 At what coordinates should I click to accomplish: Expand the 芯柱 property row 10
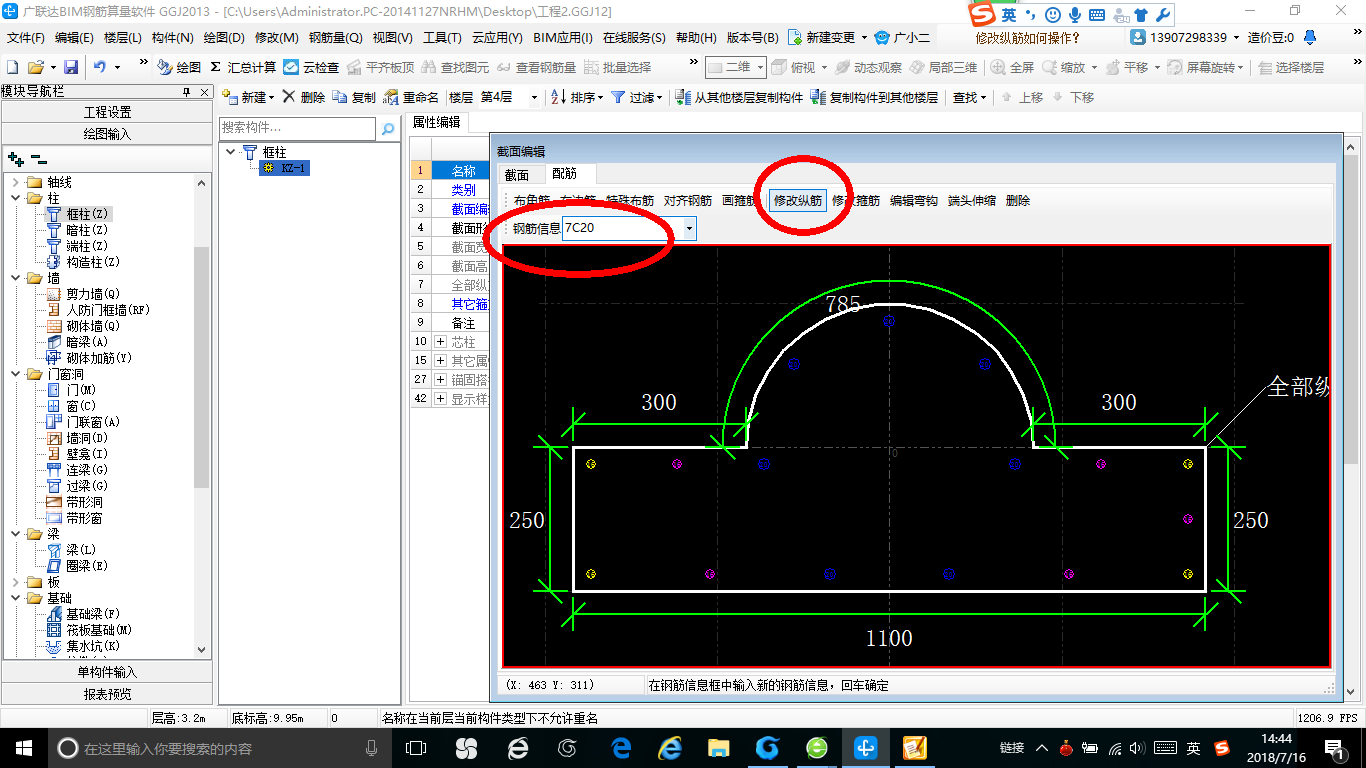click(x=440, y=342)
